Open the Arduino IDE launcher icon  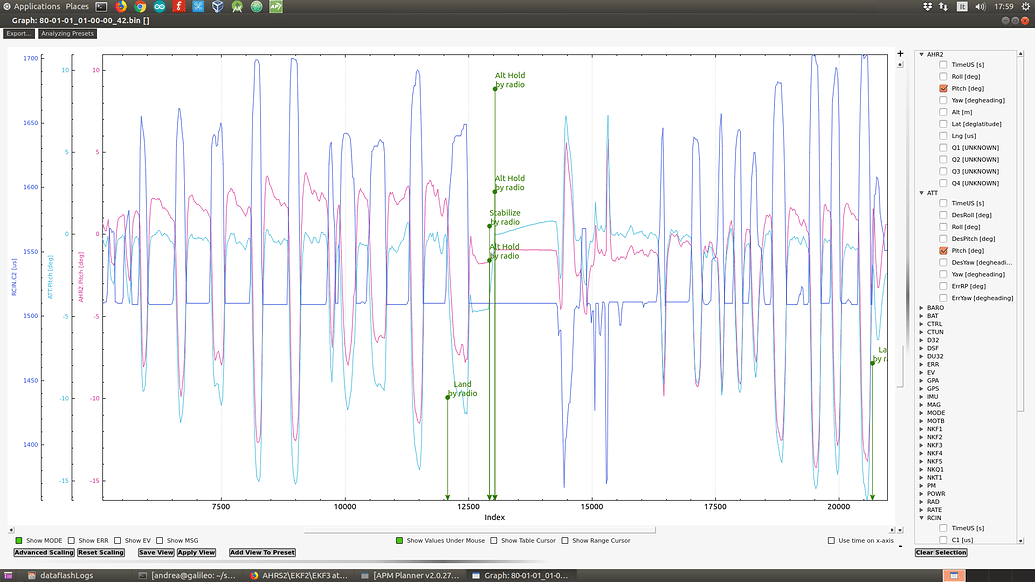[x=159, y=7]
